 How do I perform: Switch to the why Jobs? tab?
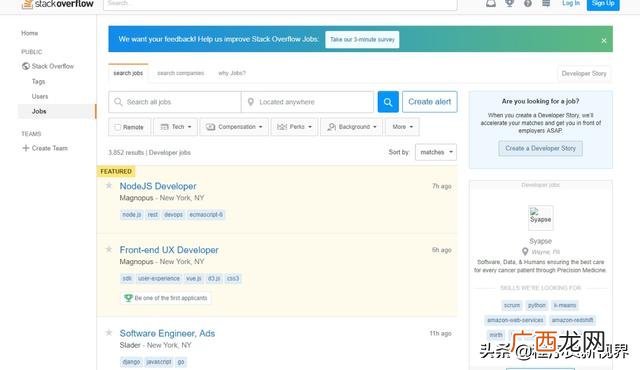[232, 73]
